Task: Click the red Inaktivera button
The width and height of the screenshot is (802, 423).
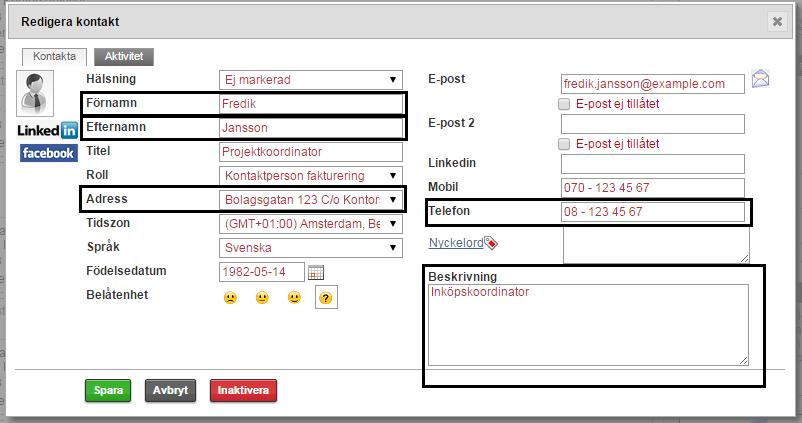Action: [x=243, y=390]
